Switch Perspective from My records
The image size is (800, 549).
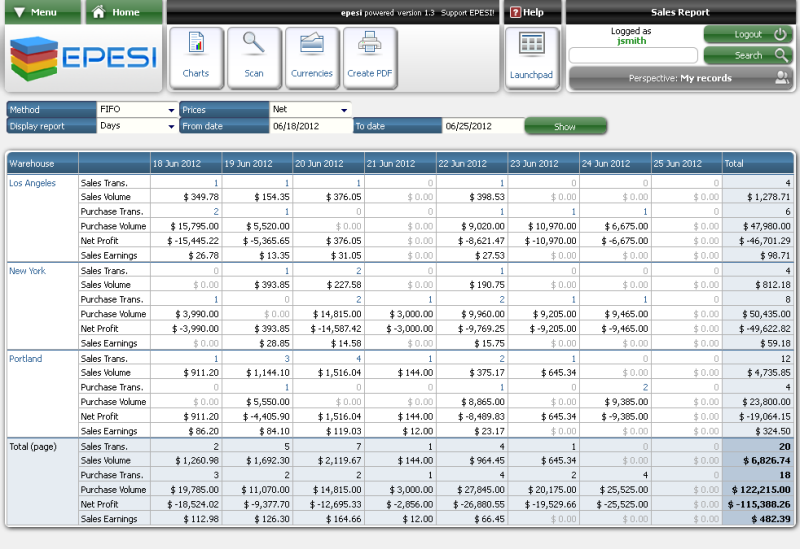tap(680, 78)
